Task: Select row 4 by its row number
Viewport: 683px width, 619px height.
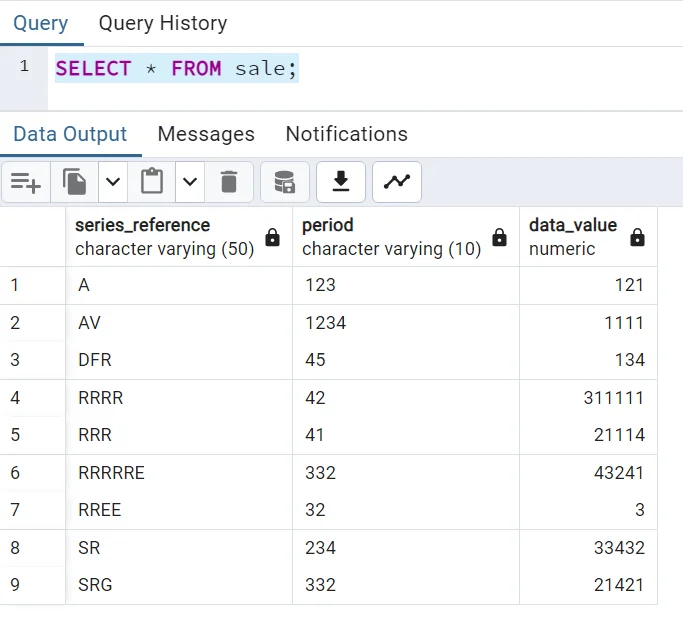Action: click(x=15, y=398)
